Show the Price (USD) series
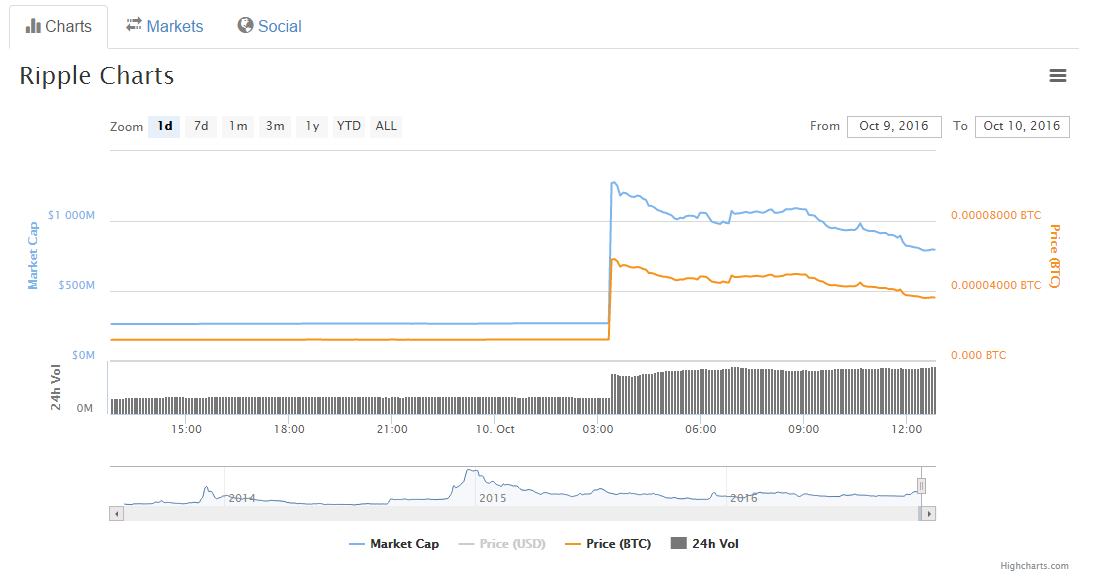 click(502, 544)
